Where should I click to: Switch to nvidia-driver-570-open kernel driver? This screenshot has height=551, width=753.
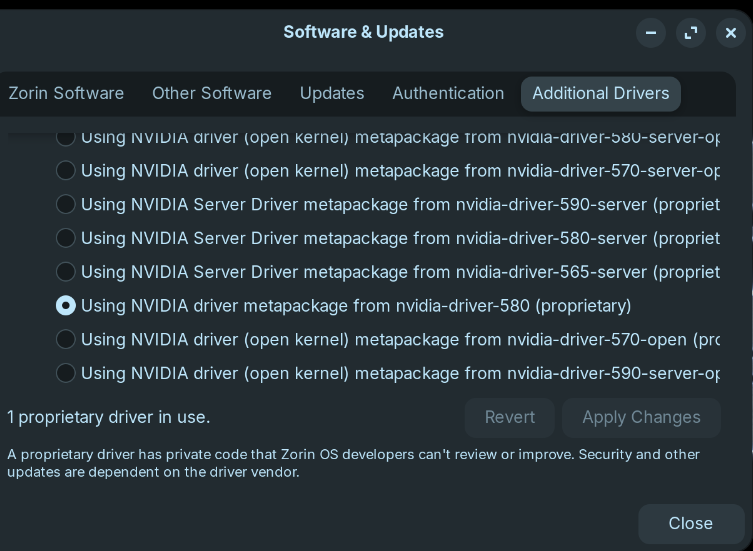coord(66,340)
